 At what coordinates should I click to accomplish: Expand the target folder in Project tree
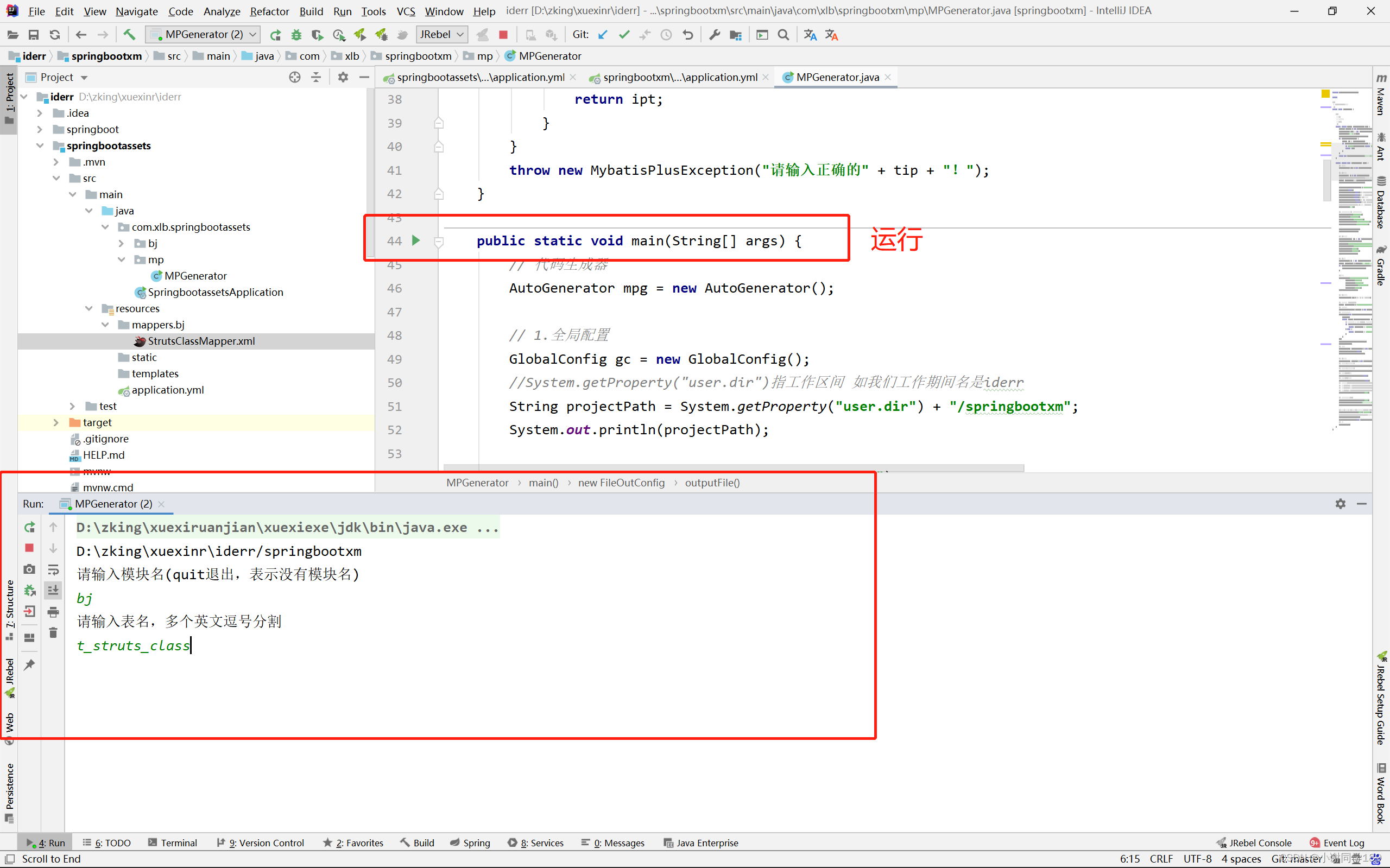pos(56,422)
